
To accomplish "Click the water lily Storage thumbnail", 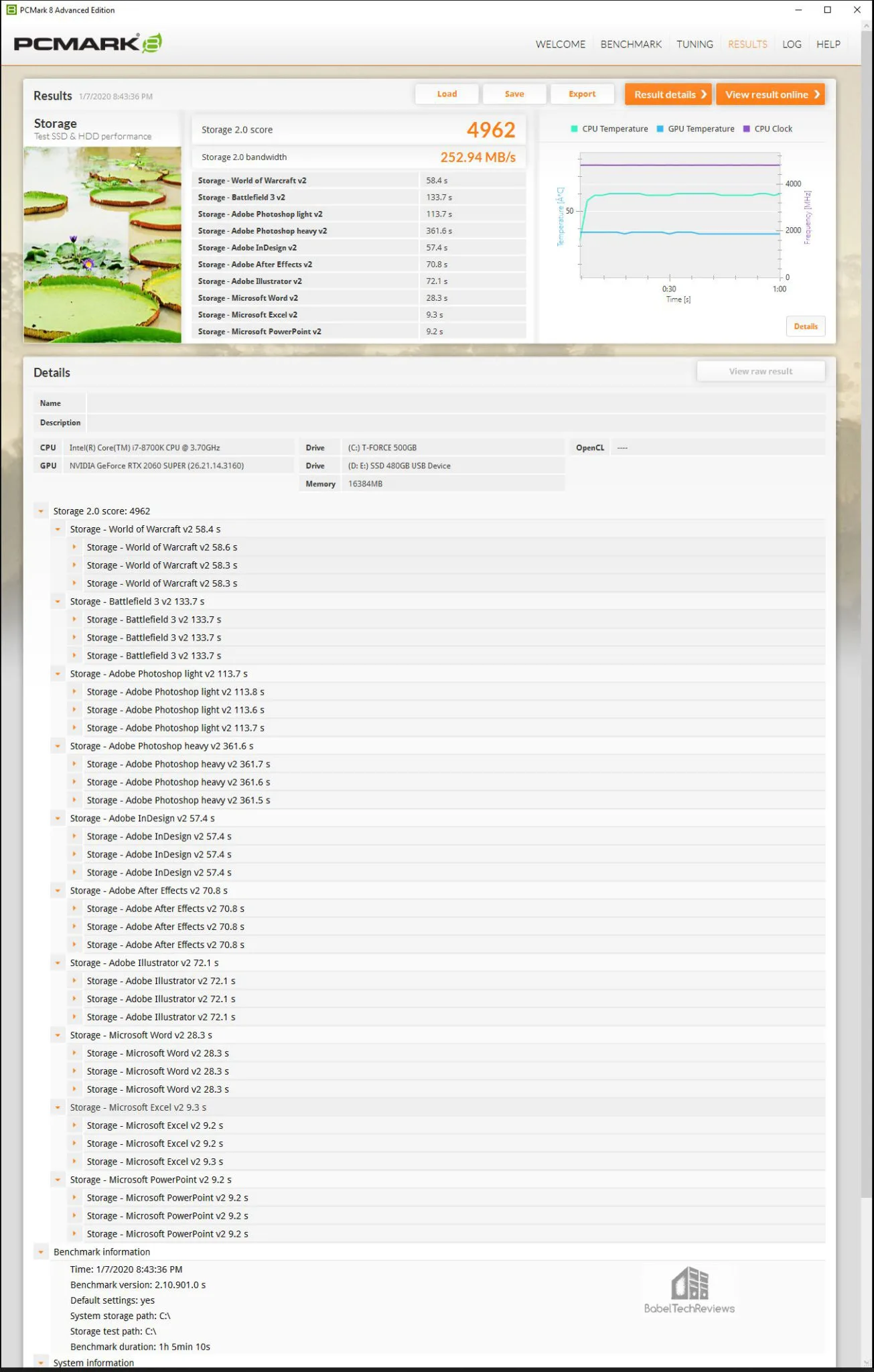I will tap(102, 245).
